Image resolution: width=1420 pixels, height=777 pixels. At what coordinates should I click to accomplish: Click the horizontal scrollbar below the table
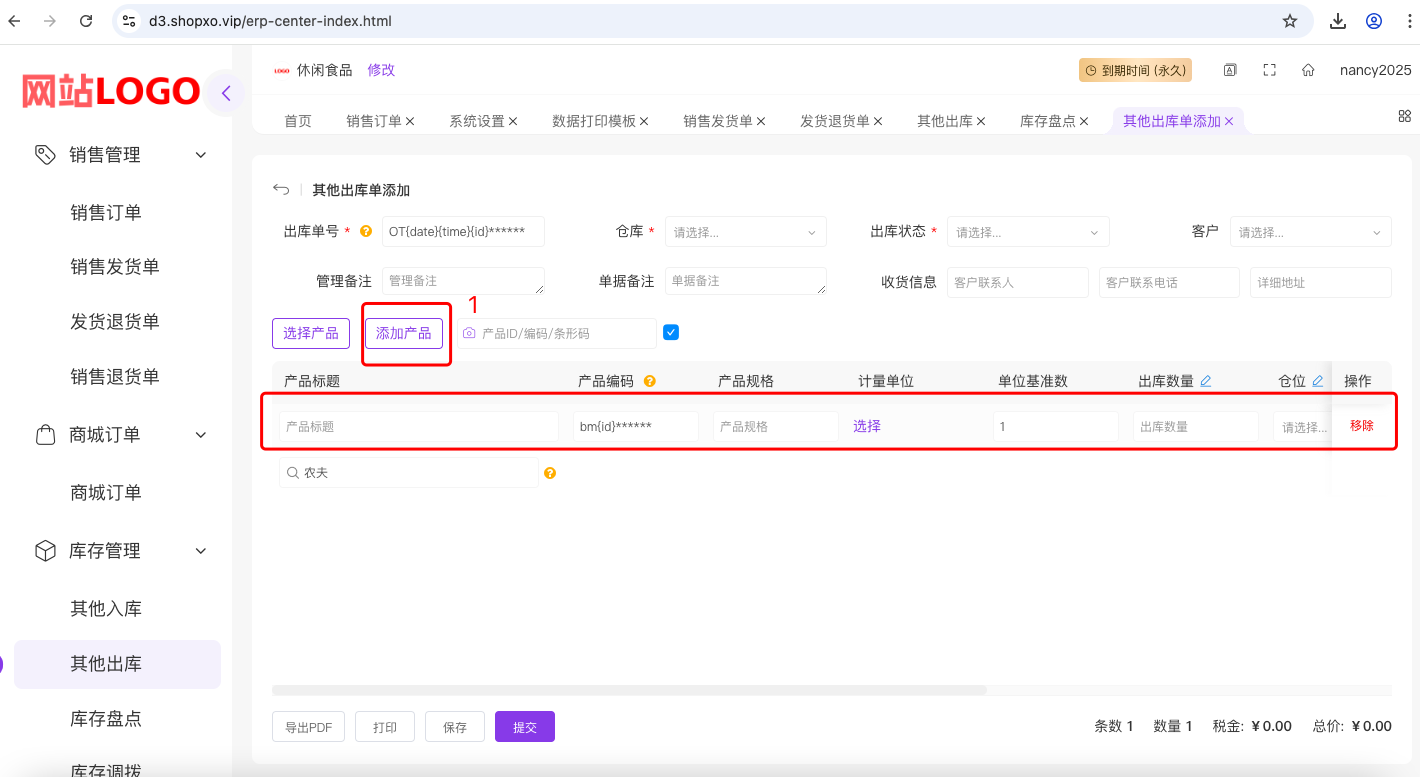point(629,690)
